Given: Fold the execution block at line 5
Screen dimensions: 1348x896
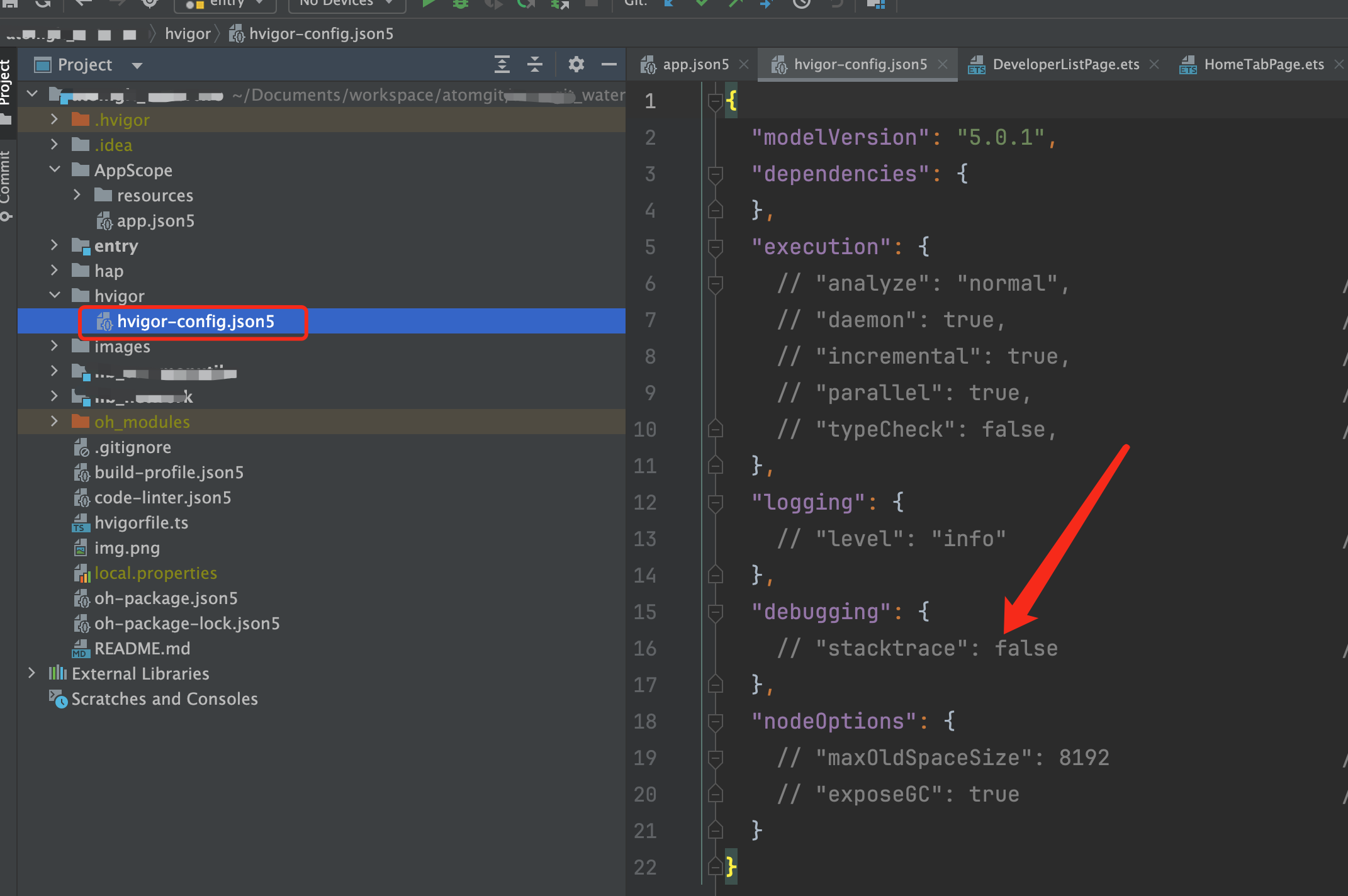Looking at the screenshot, I should point(715,247).
